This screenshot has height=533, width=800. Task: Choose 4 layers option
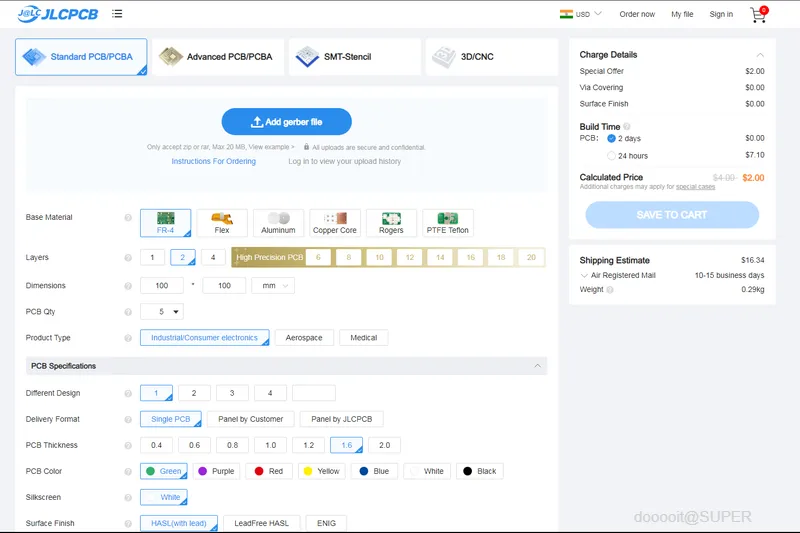pyautogui.click(x=213, y=258)
